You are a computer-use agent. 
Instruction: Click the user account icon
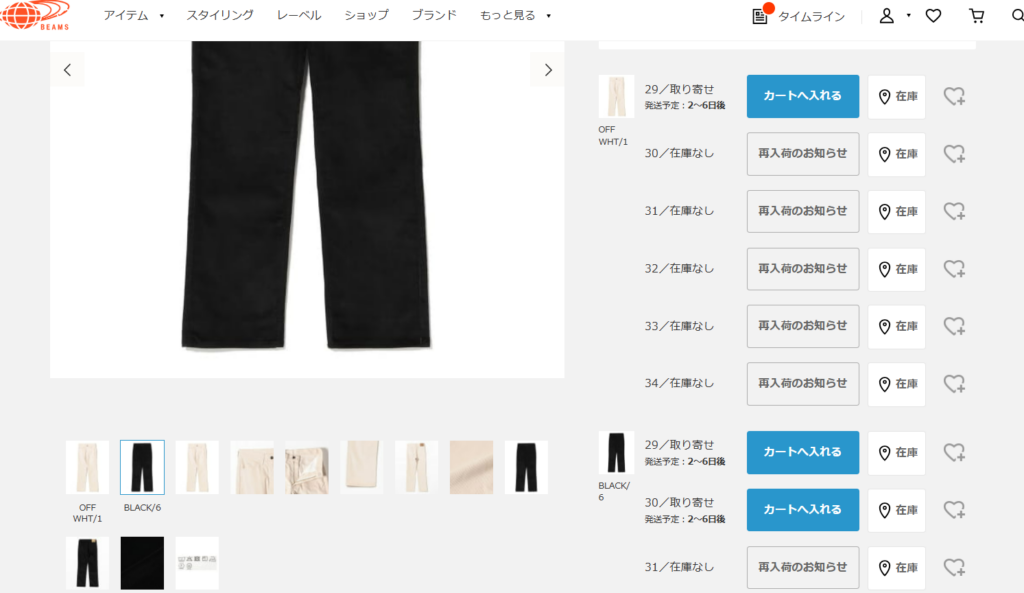click(886, 16)
